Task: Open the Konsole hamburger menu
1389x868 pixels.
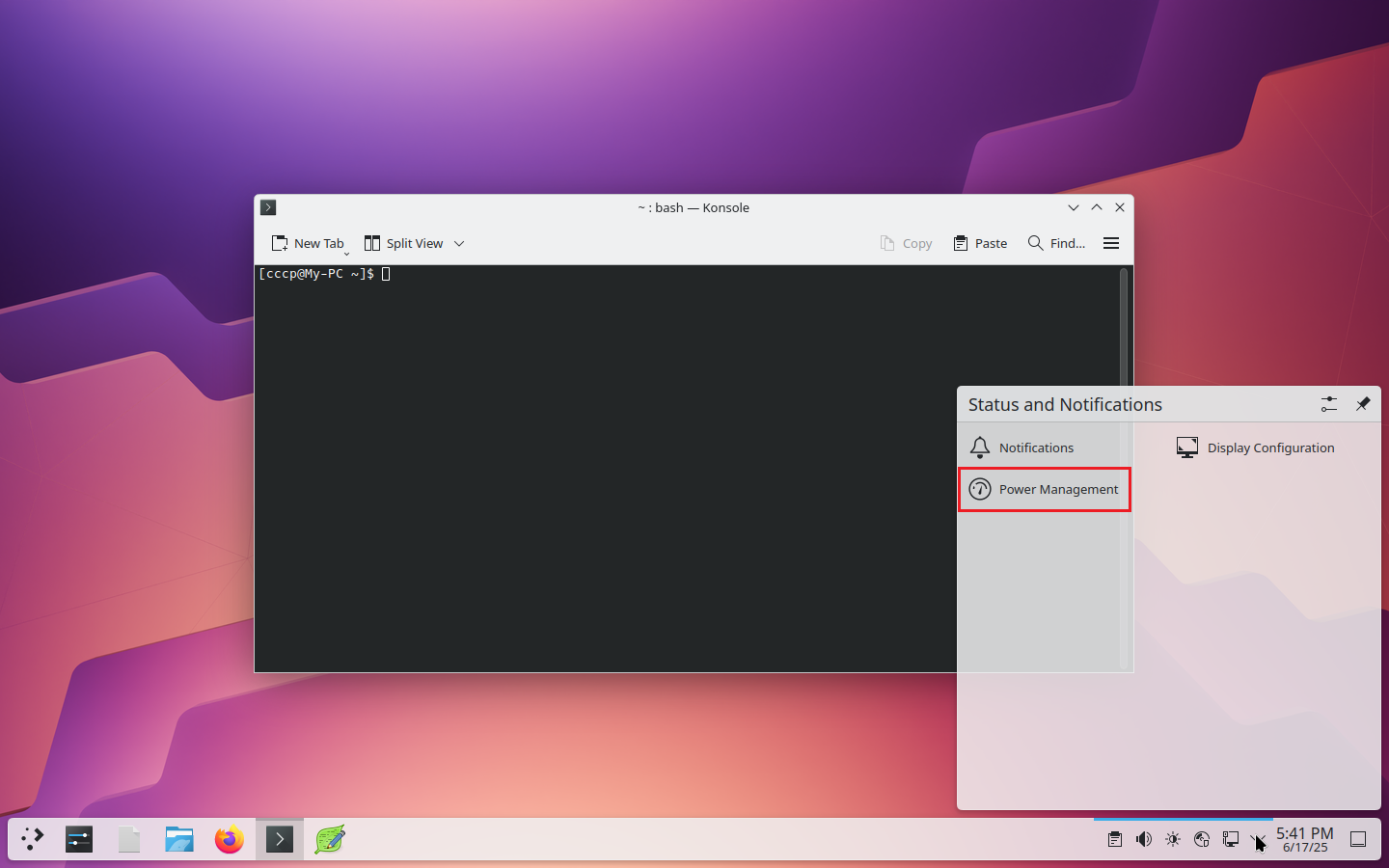Action: (x=1111, y=243)
